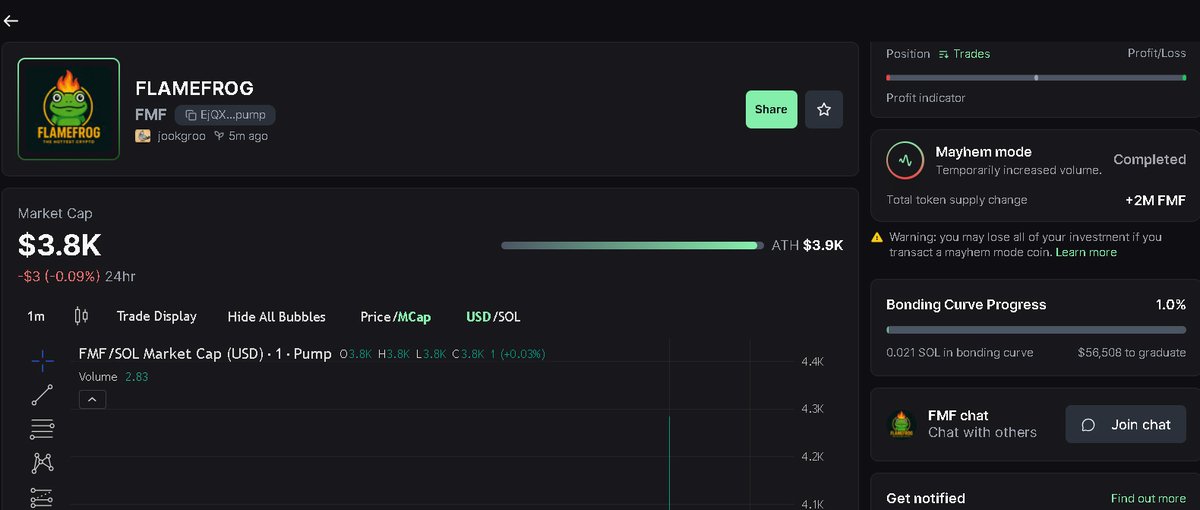This screenshot has height=510, width=1200.
Task: Click the ATH progress bar
Action: [631, 245]
